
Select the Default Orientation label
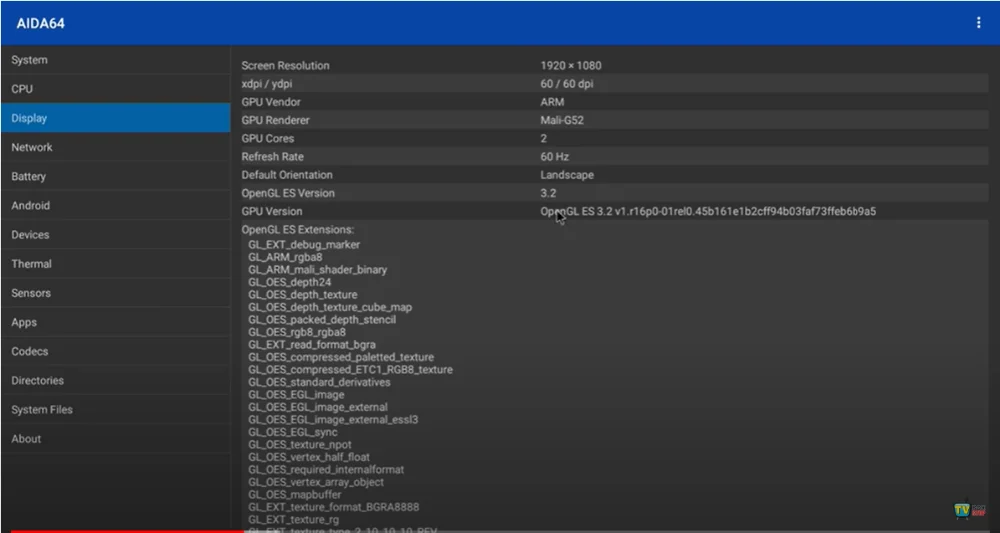point(287,175)
